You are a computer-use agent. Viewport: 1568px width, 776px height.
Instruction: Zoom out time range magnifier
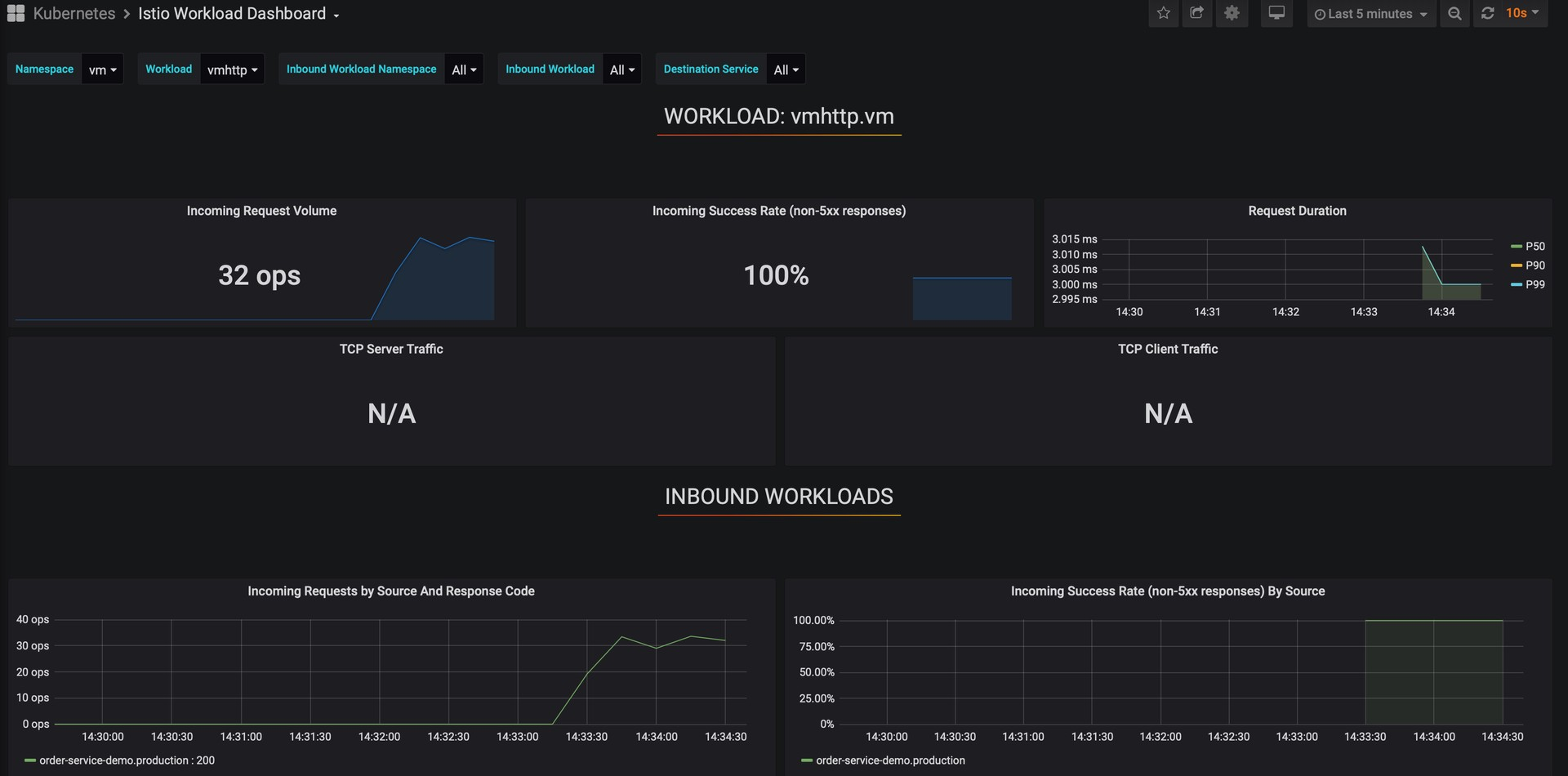[1454, 13]
